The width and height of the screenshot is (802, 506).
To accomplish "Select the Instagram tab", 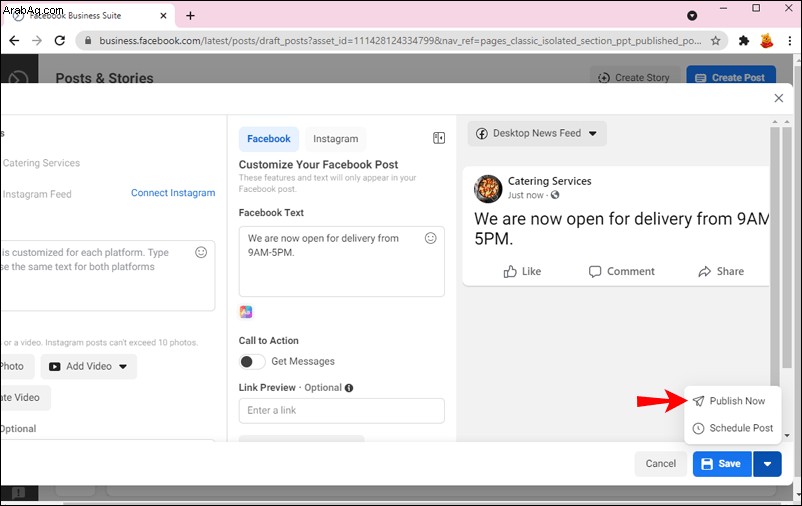I will tap(336, 139).
